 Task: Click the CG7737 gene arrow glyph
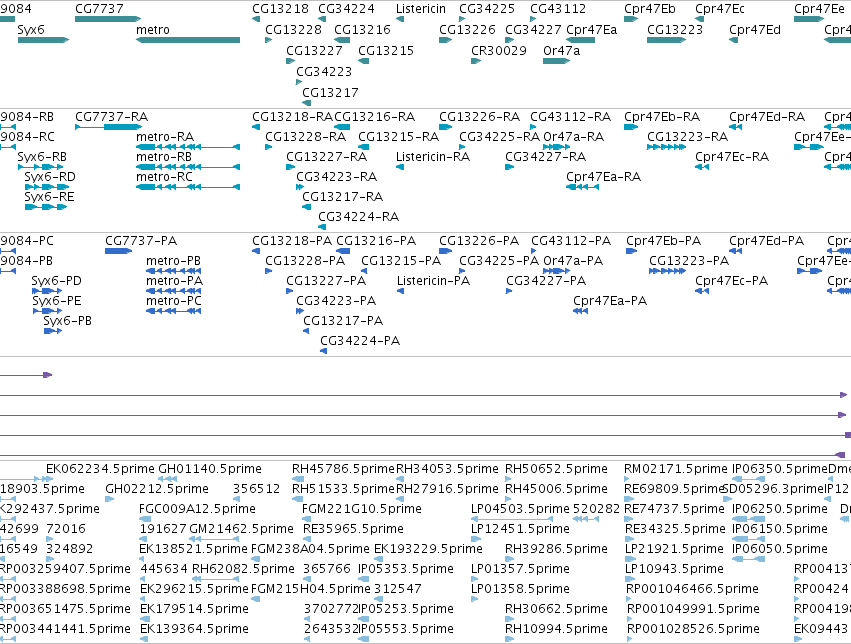[108, 19]
